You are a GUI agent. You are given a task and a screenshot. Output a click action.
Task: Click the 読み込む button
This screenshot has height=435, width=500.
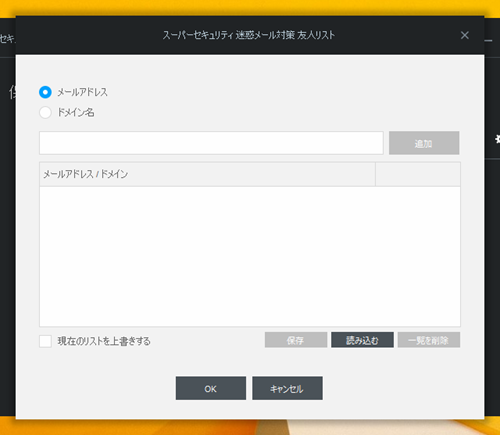point(362,340)
